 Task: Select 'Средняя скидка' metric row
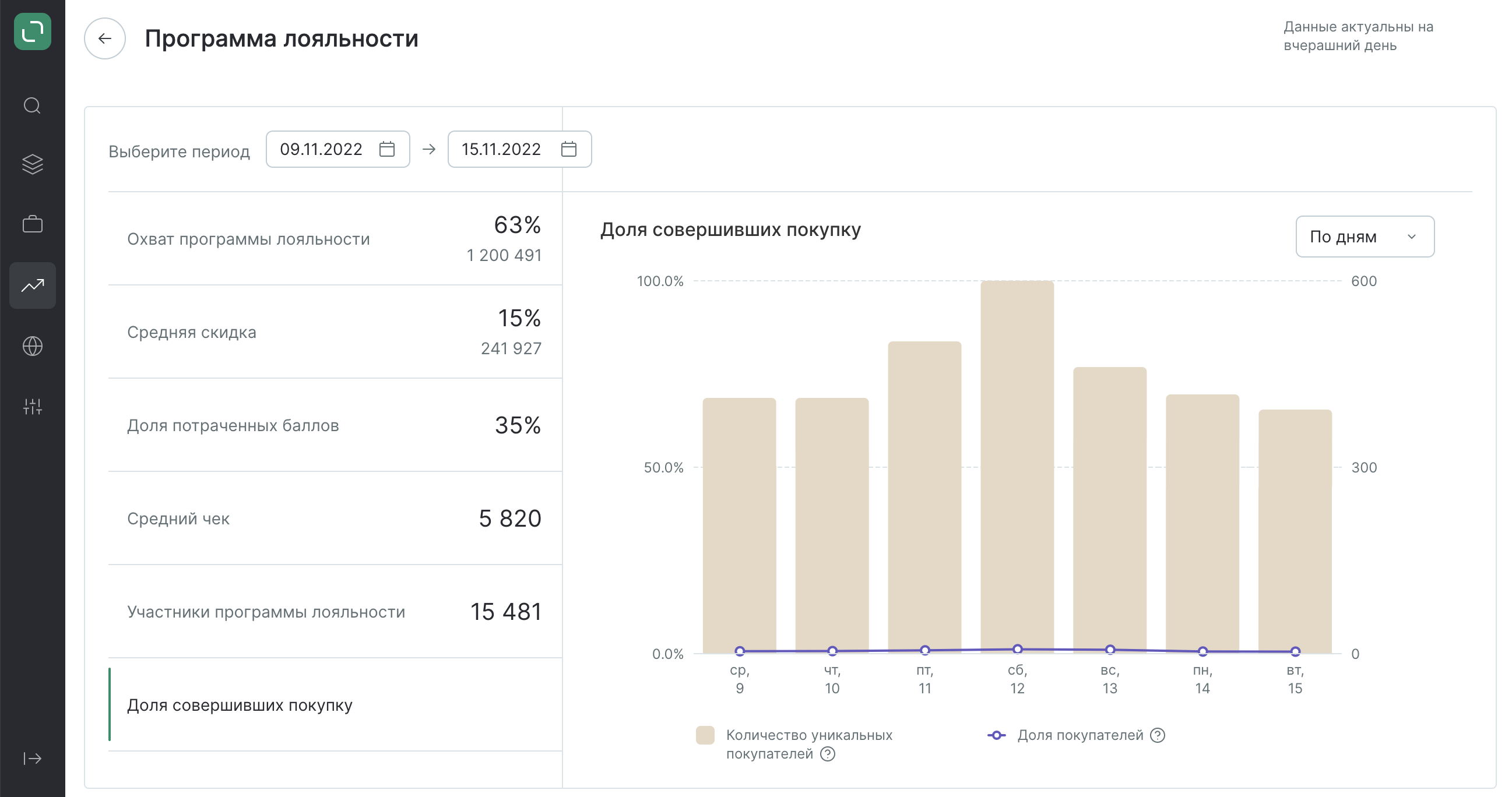335,332
